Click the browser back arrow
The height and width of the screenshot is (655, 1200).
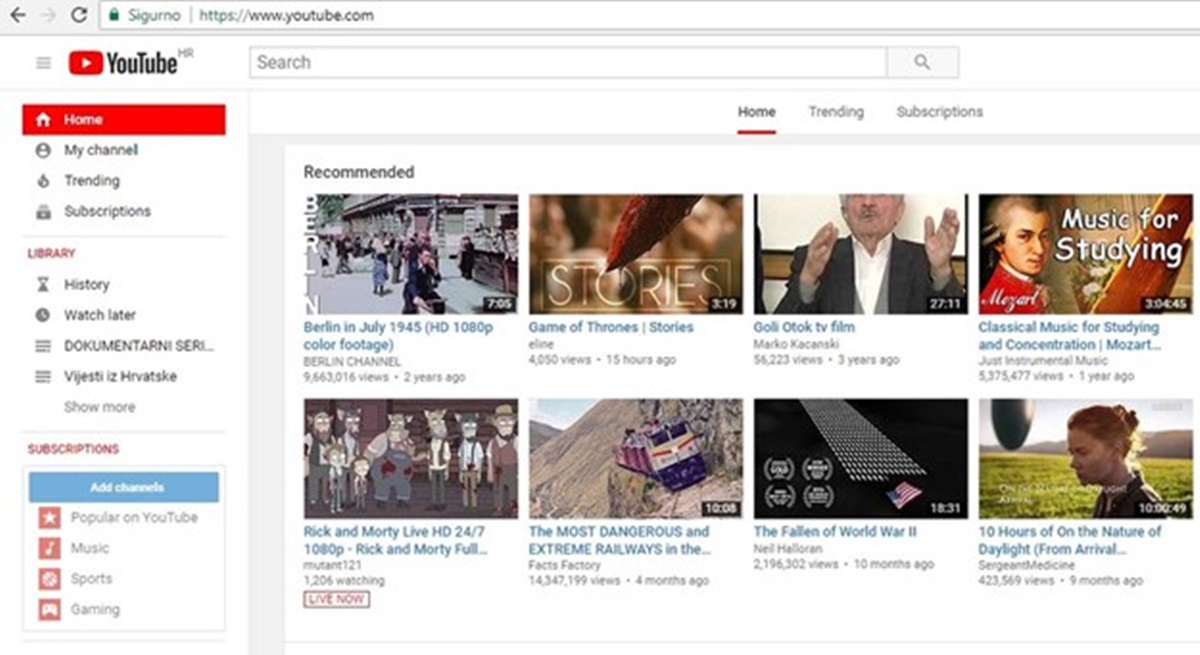point(17,15)
